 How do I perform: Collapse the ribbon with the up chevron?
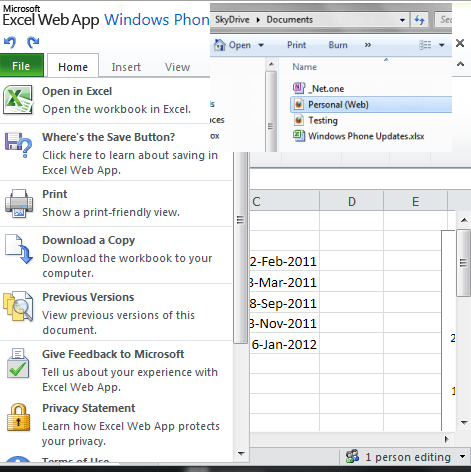pos(460,64)
